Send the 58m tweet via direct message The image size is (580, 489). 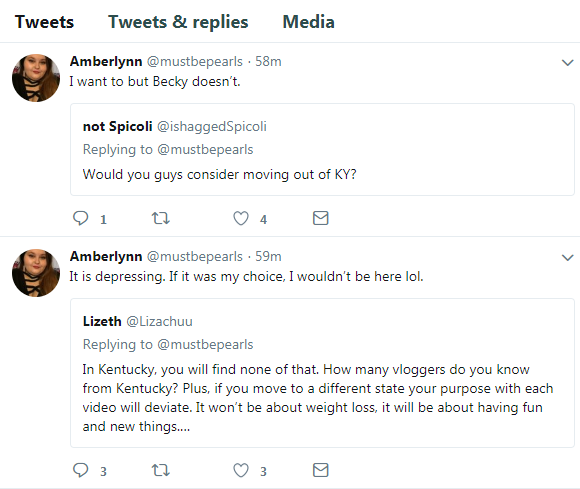pyautogui.click(x=321, y=218)
